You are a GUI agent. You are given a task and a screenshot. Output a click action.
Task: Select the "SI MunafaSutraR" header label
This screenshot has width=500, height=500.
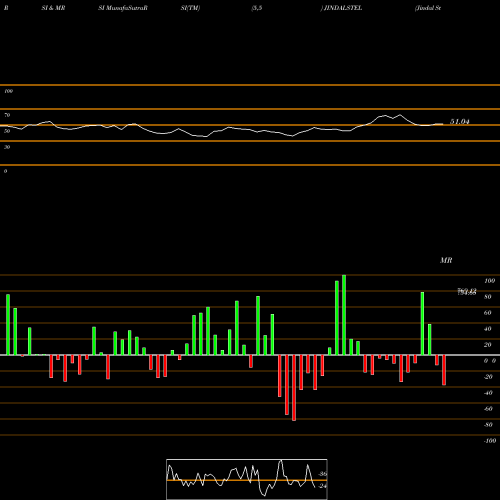pos(123,8)
